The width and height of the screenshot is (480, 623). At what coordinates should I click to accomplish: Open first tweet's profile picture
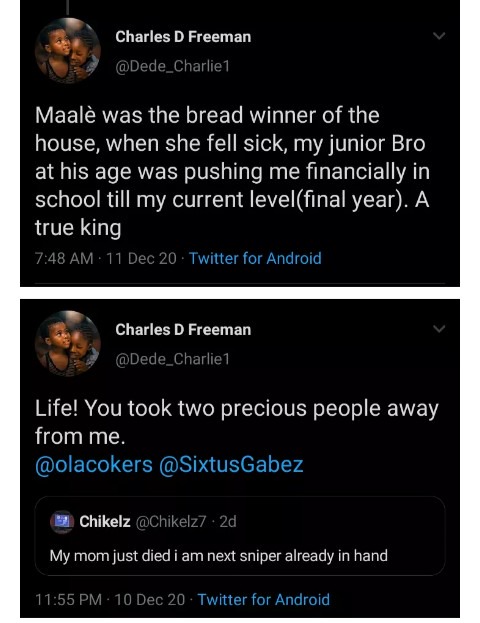pos(68,50)
